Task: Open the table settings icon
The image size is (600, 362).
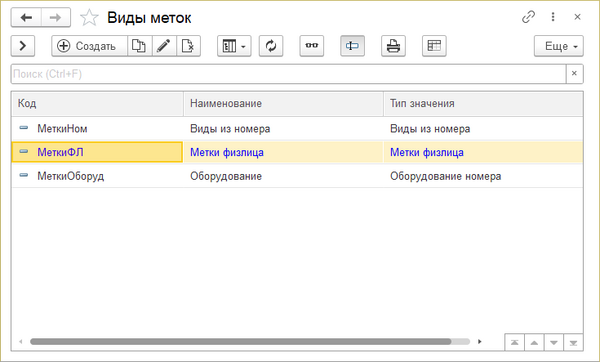Action: [x=434, y=46]
